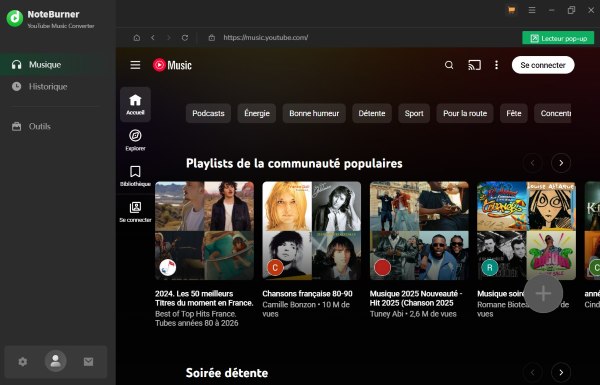Toggle the YouTube Music guide hamburger menu
This screenshot has height=385, width=600.
135,65
